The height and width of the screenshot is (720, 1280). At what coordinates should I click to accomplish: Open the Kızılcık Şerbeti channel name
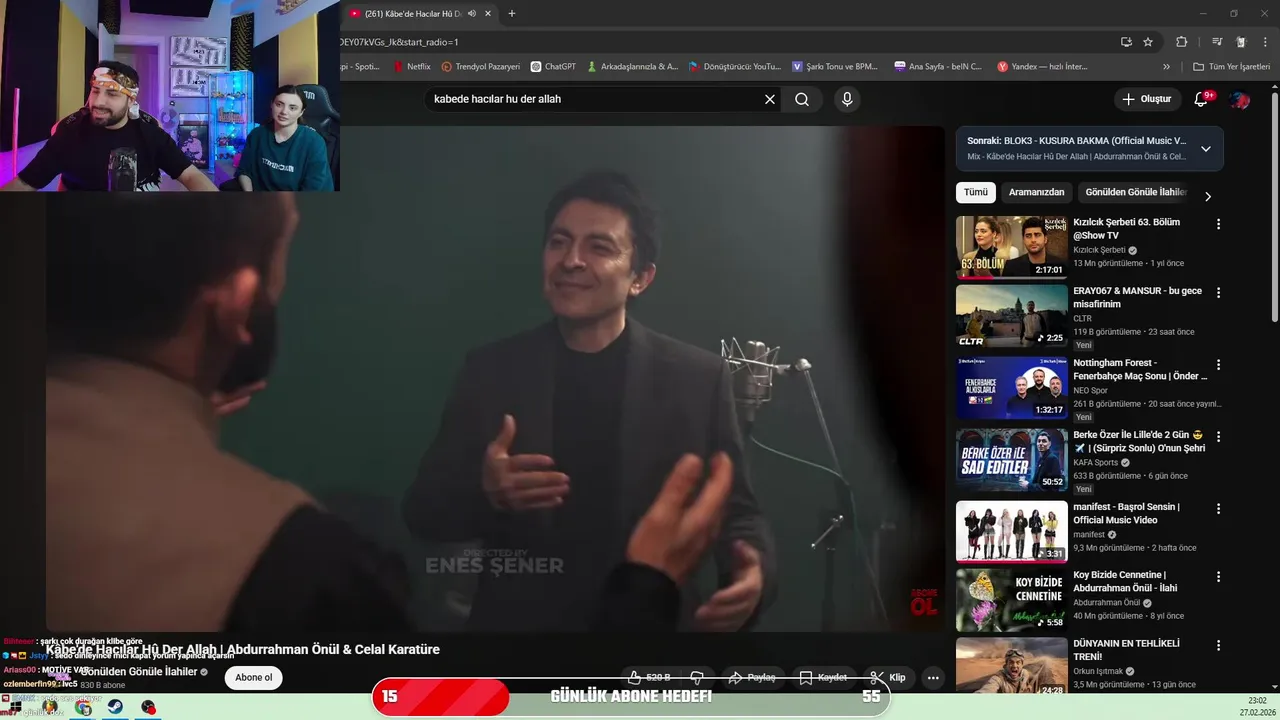coord(1099,250)
